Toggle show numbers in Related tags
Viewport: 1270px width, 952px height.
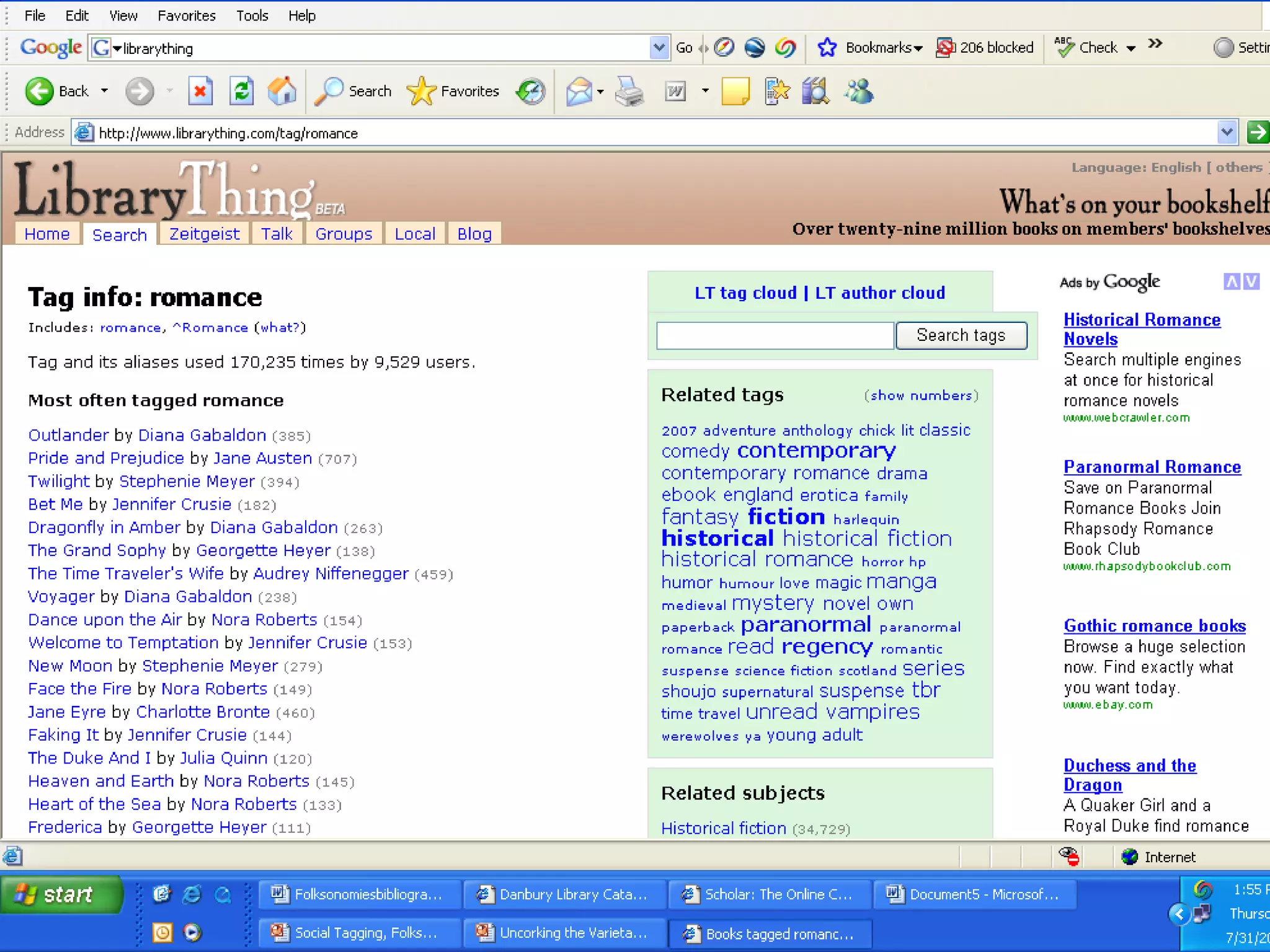coord(921,395)
